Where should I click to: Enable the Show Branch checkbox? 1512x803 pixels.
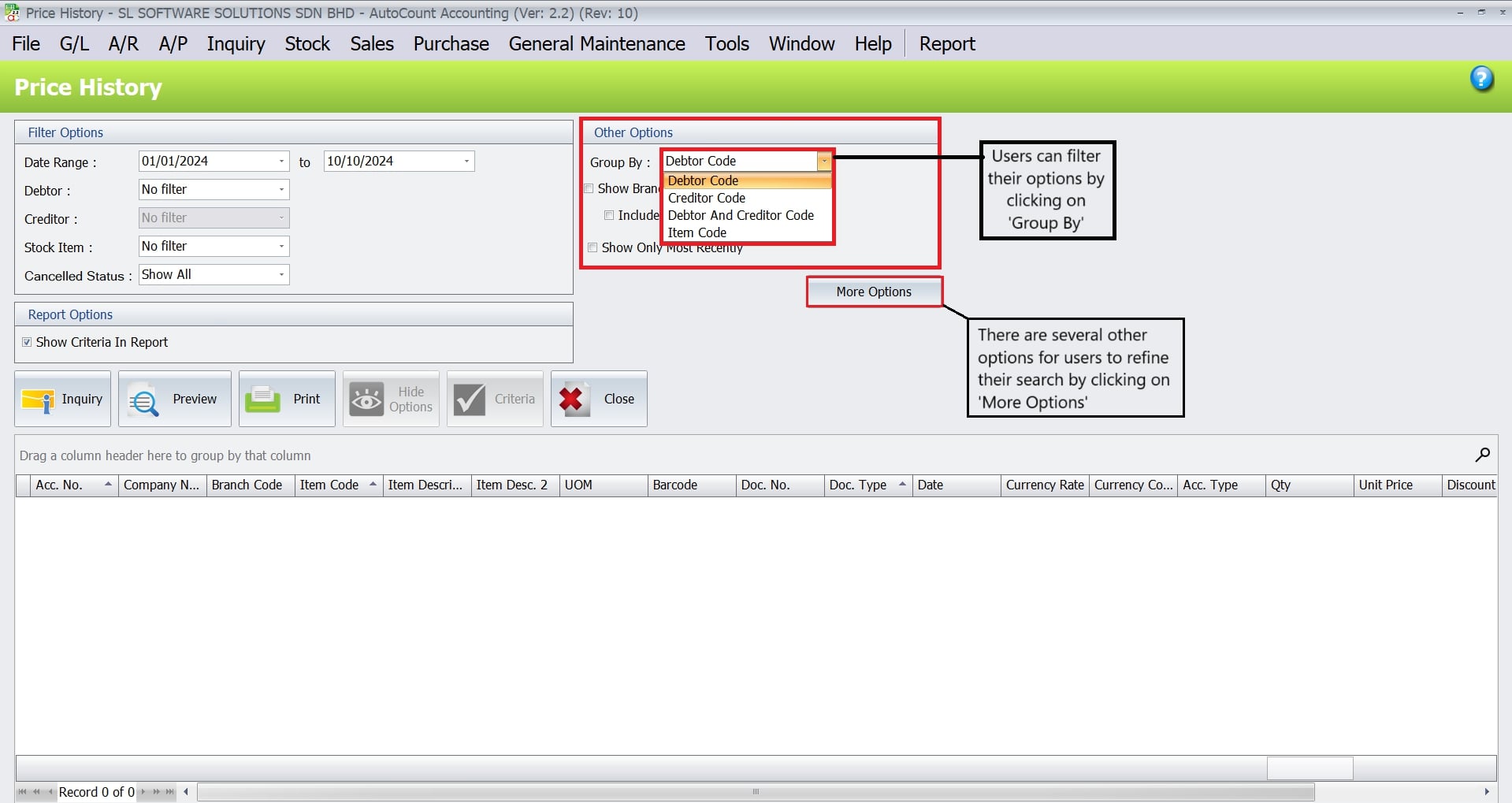point(589,188)
